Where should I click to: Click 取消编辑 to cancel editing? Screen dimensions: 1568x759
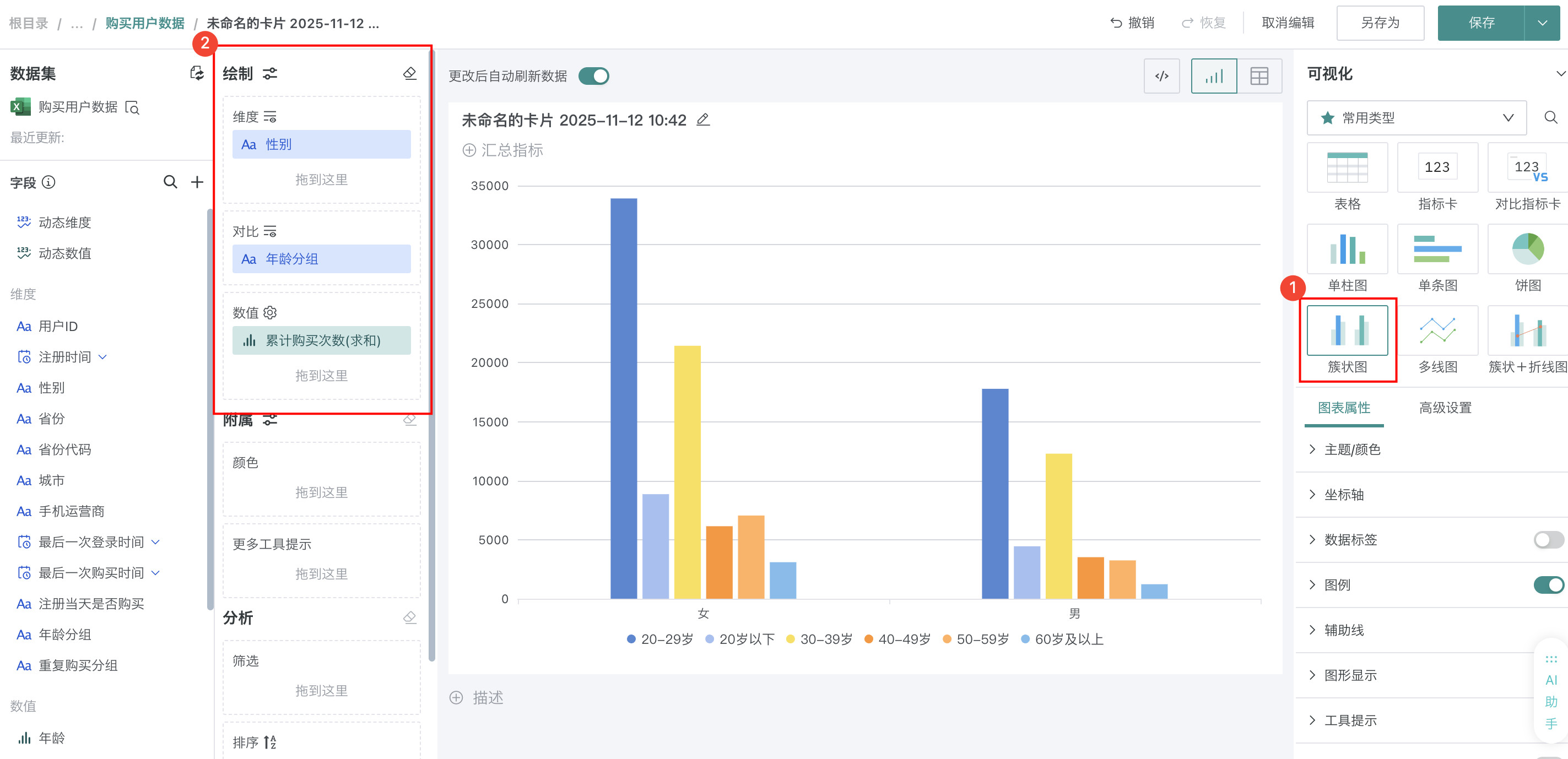[1288, 23]
